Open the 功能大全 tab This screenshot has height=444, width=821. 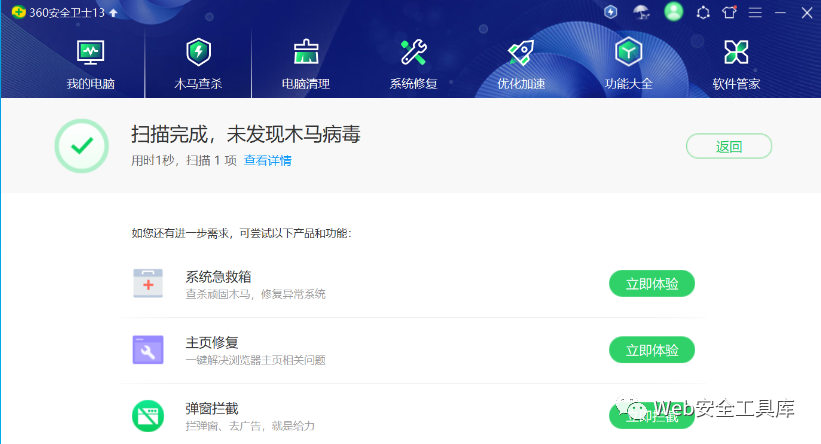[x=629, y=64]
